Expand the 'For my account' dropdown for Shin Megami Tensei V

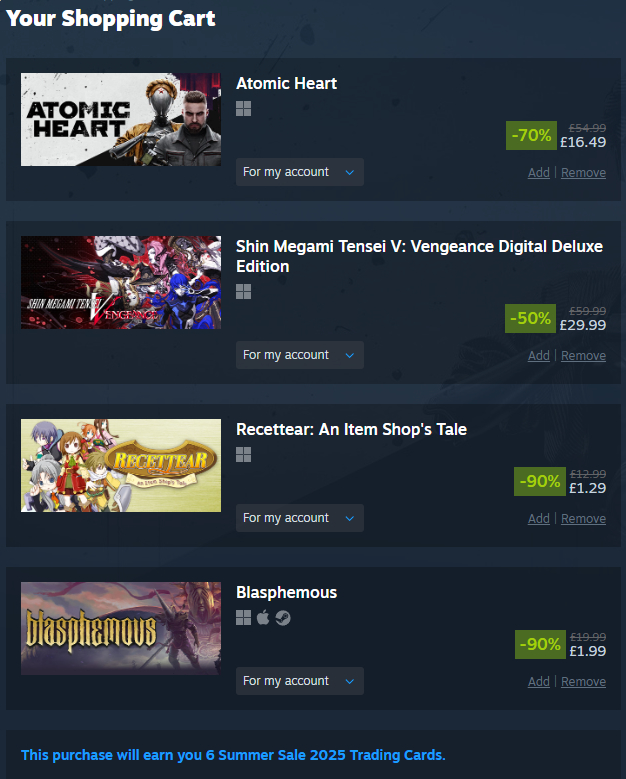coord(300,355)
